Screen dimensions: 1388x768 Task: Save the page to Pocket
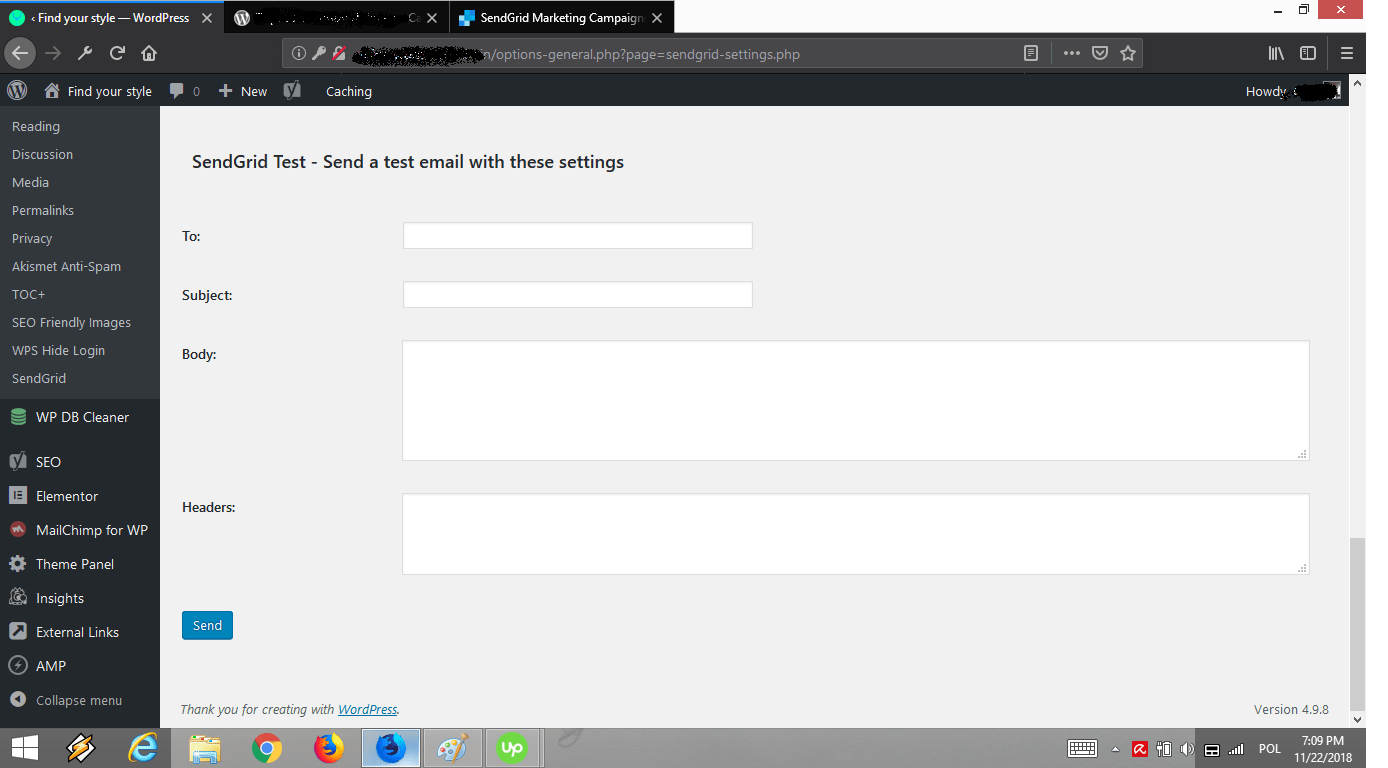point(1099,54)
